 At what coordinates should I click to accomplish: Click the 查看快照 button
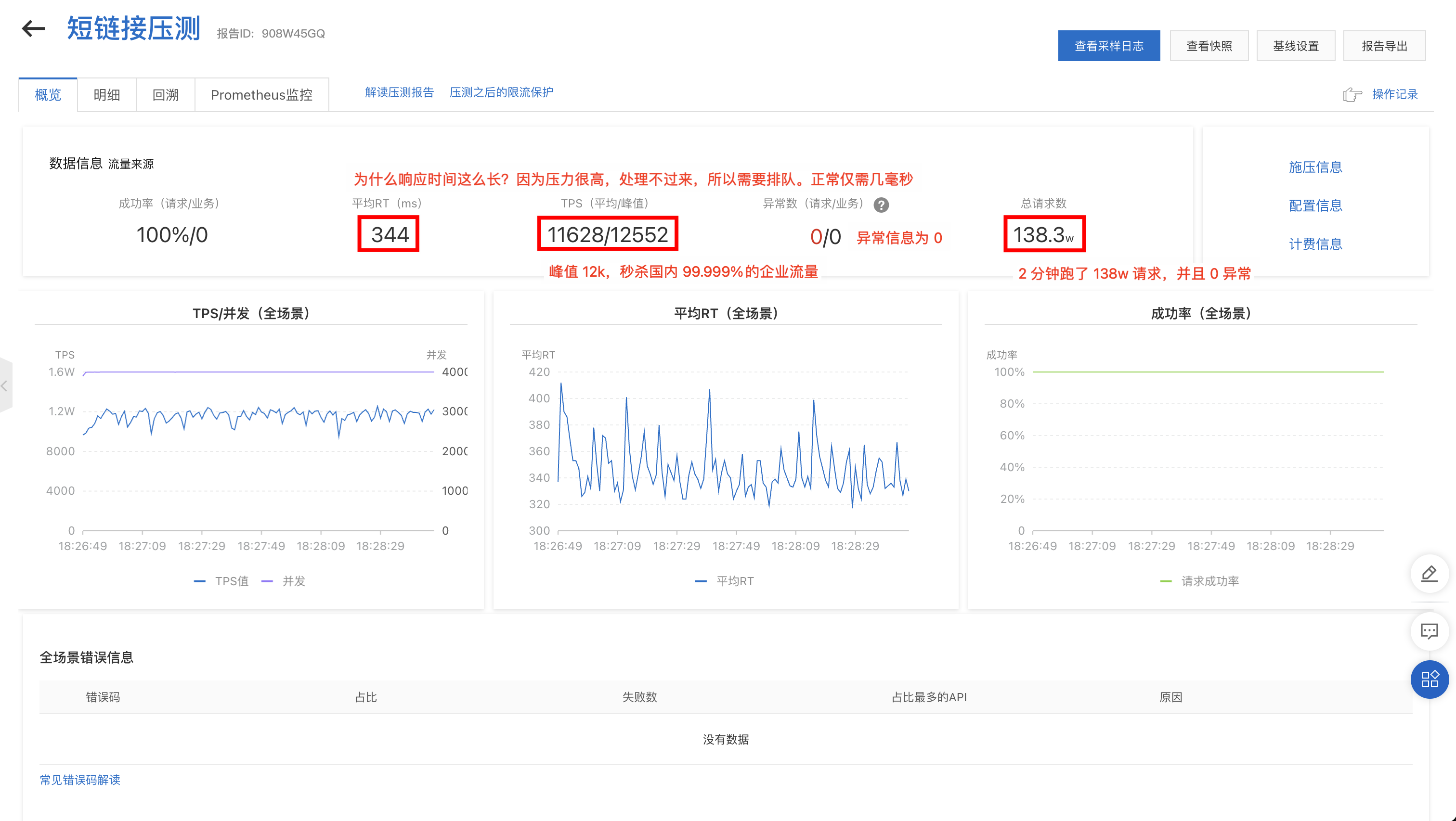(1209, 46)
